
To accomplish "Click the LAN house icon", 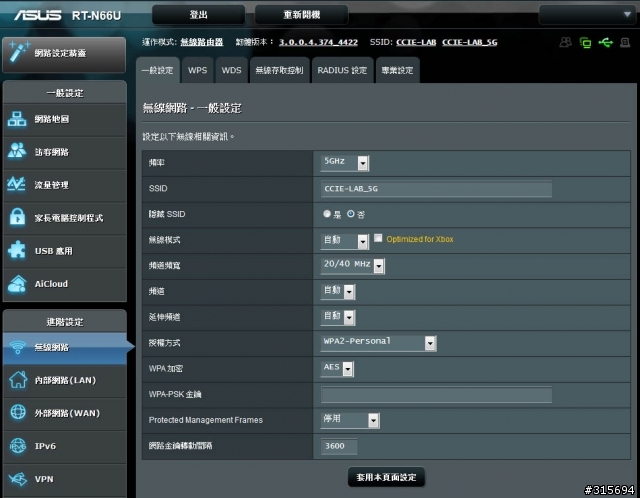I will pos(18,380).
